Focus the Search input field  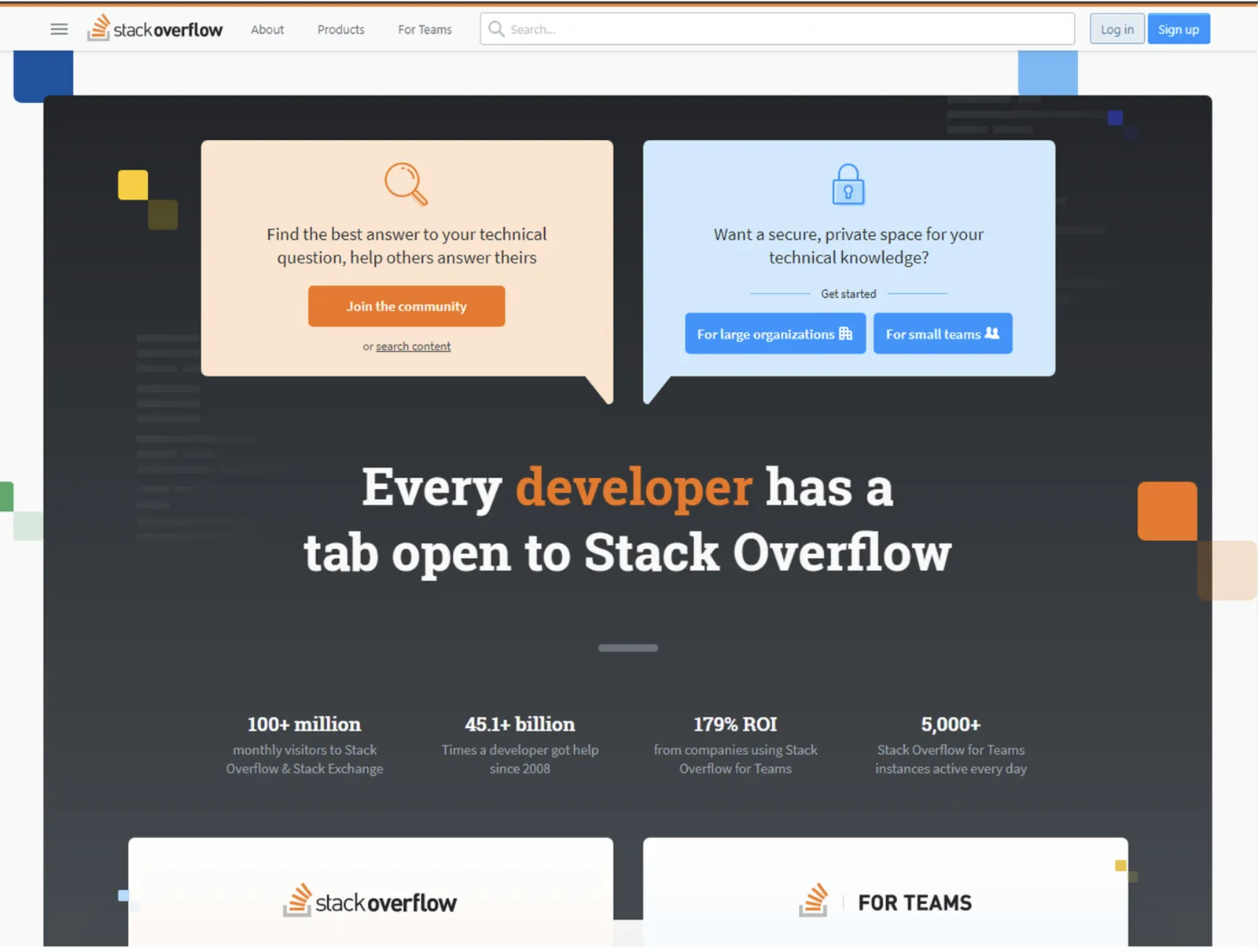(x=778, y=29)
